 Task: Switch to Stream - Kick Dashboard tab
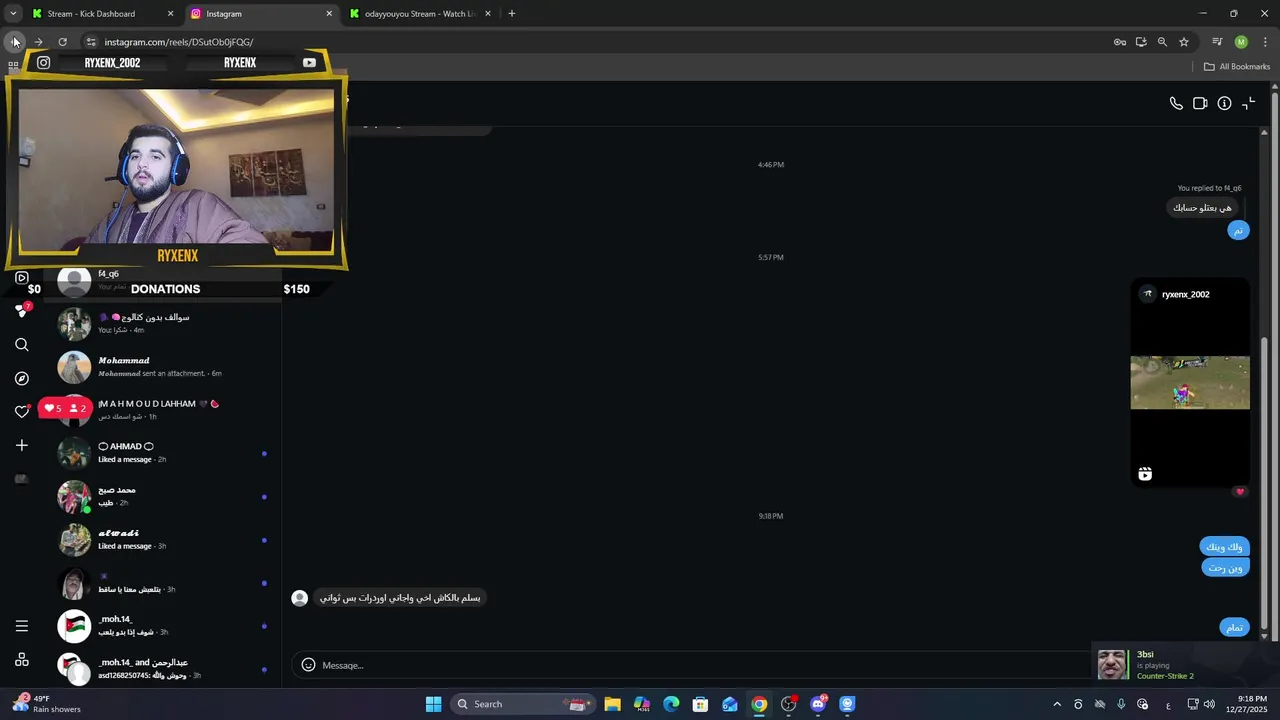tap(100, 14)
